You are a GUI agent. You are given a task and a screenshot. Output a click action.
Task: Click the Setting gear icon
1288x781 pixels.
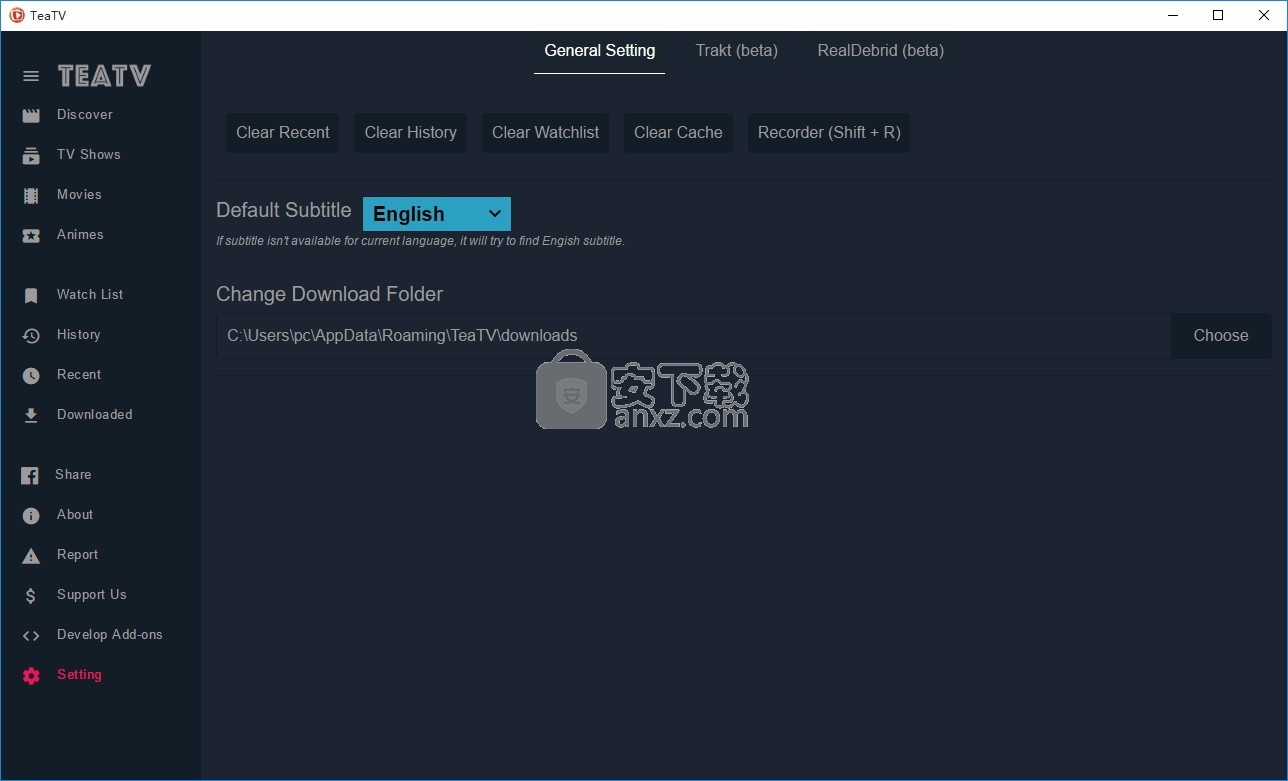coord(31,675)
